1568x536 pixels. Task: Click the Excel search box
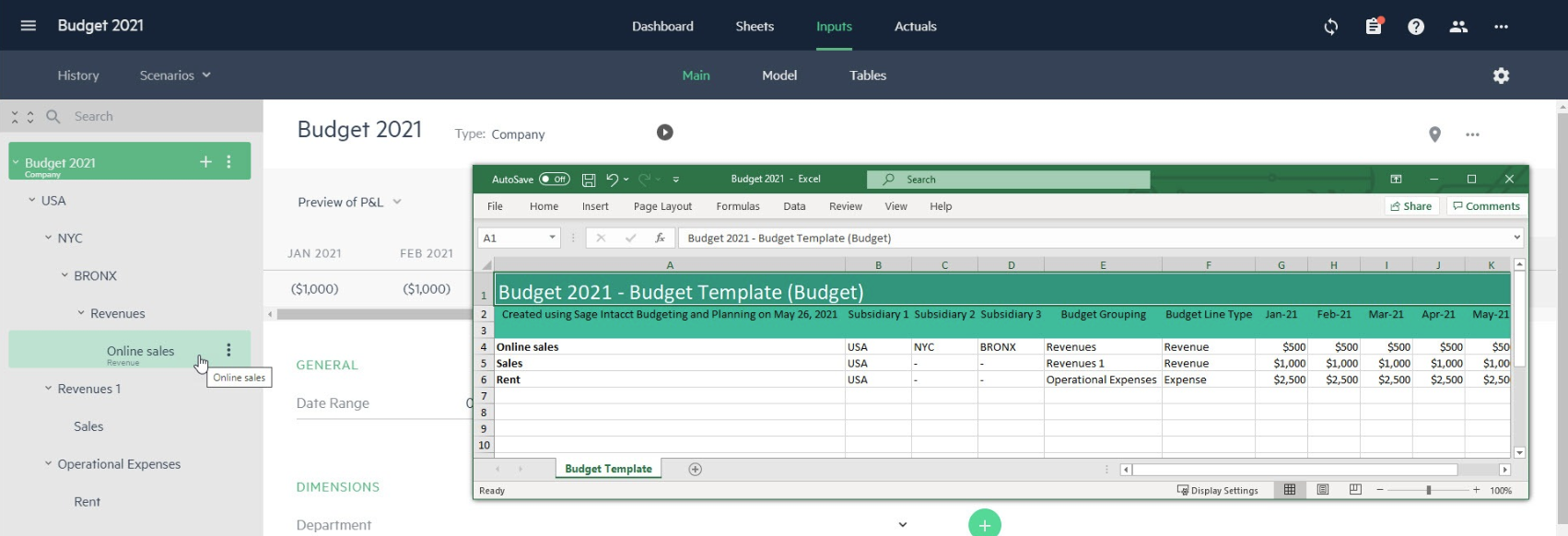coord(1009,180)
